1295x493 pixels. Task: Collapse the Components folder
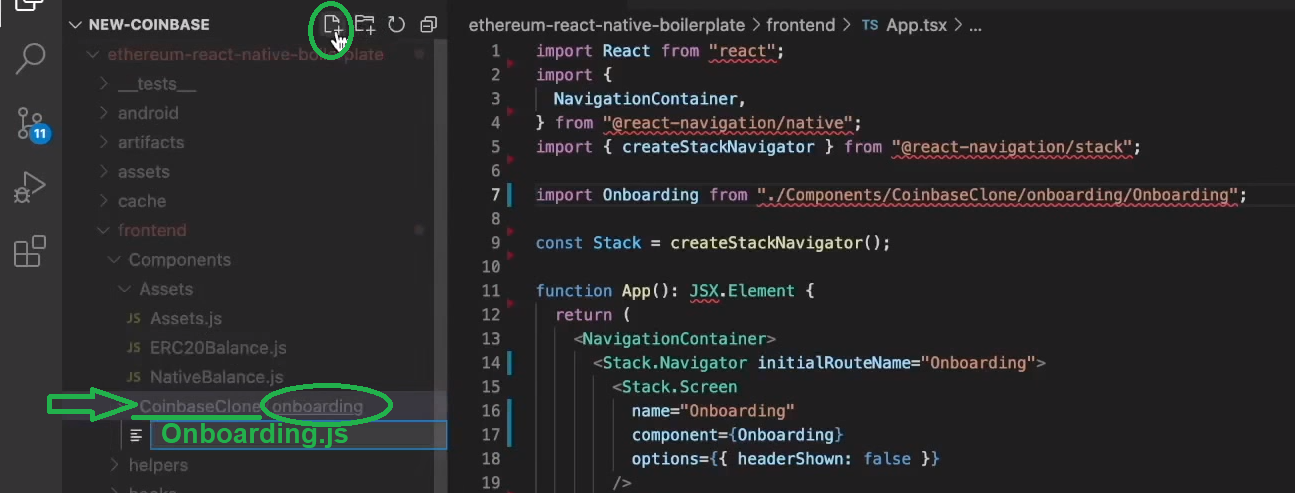tap(179, 260)
